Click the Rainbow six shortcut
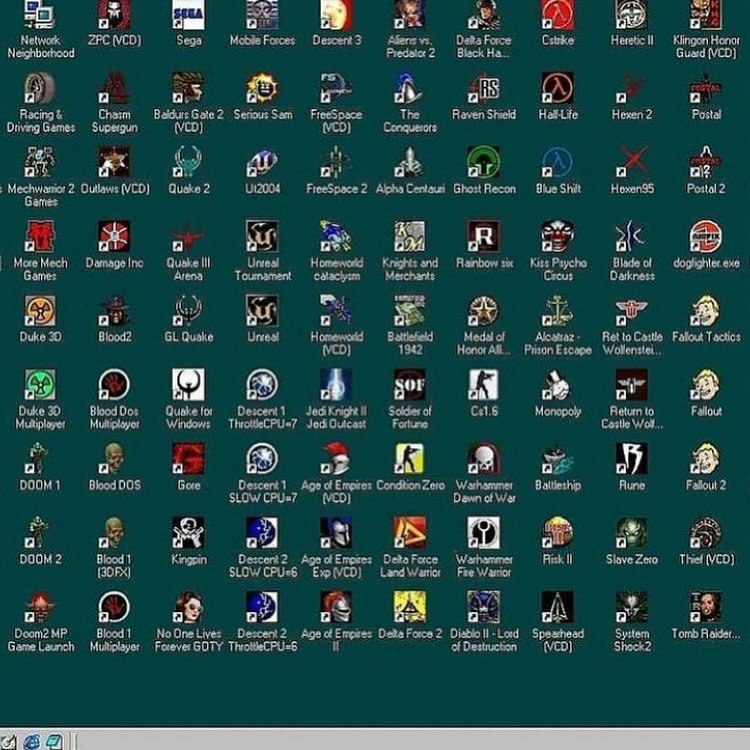 point(484,237)
